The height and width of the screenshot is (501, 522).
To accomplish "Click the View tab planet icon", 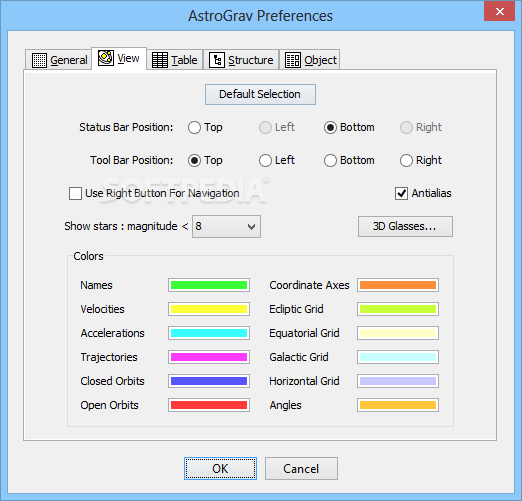I will pos(106,58).
